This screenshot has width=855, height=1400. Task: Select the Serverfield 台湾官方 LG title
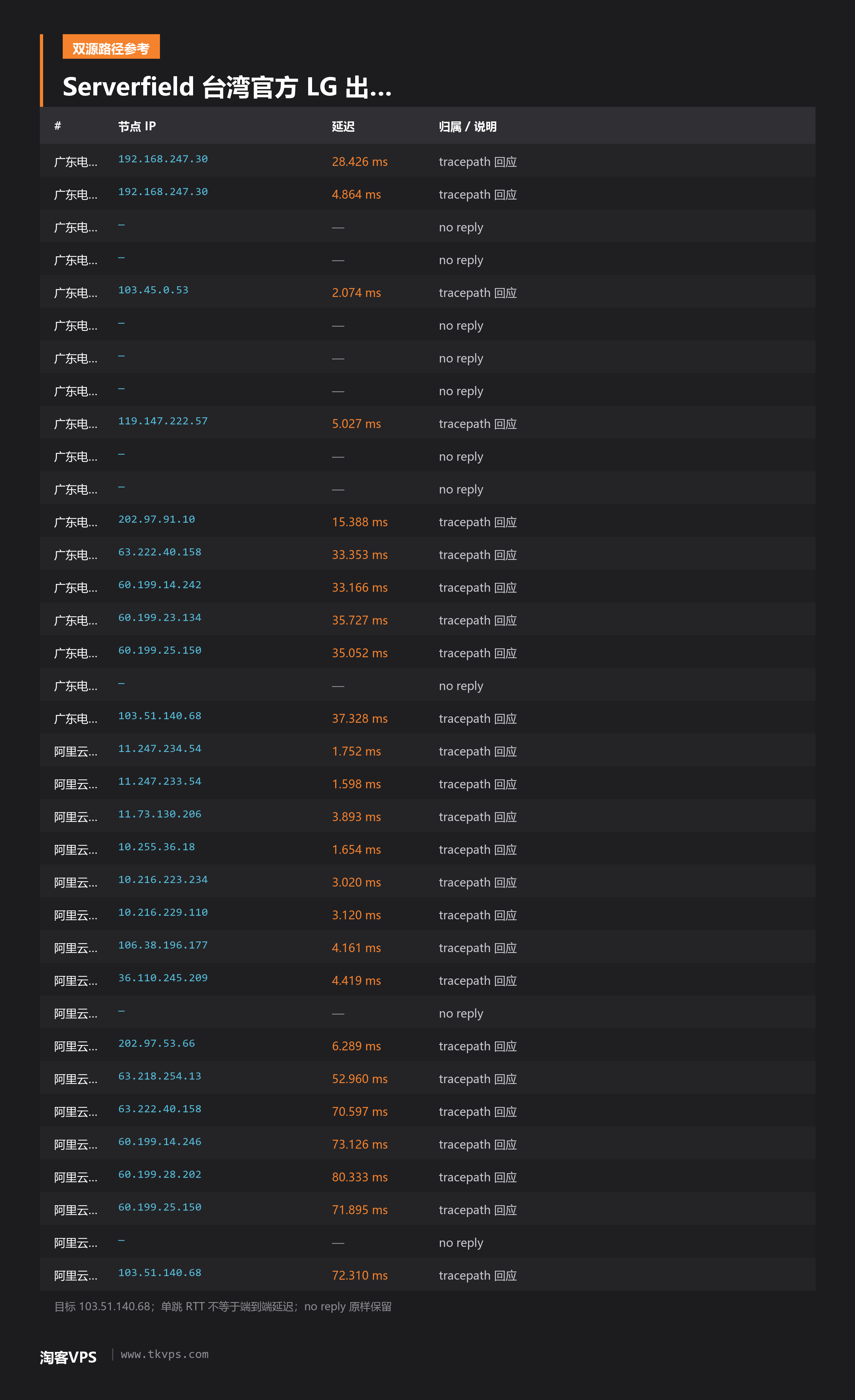pyautogui.click(x=227, y=87)
